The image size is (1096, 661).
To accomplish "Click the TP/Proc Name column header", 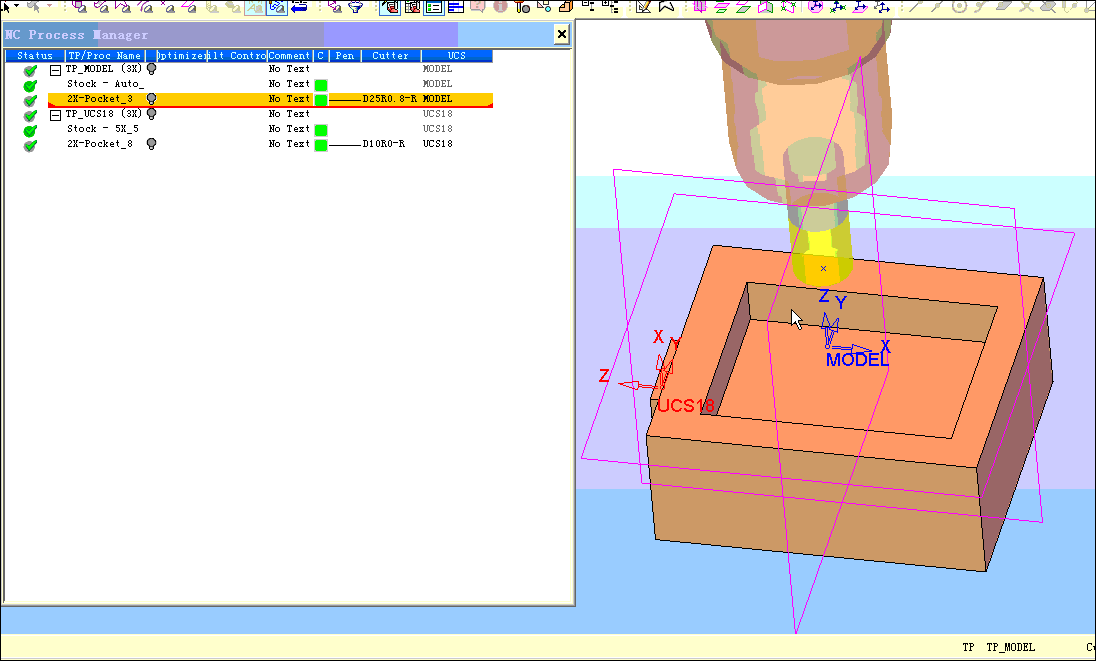I will [x=105, y=56].
